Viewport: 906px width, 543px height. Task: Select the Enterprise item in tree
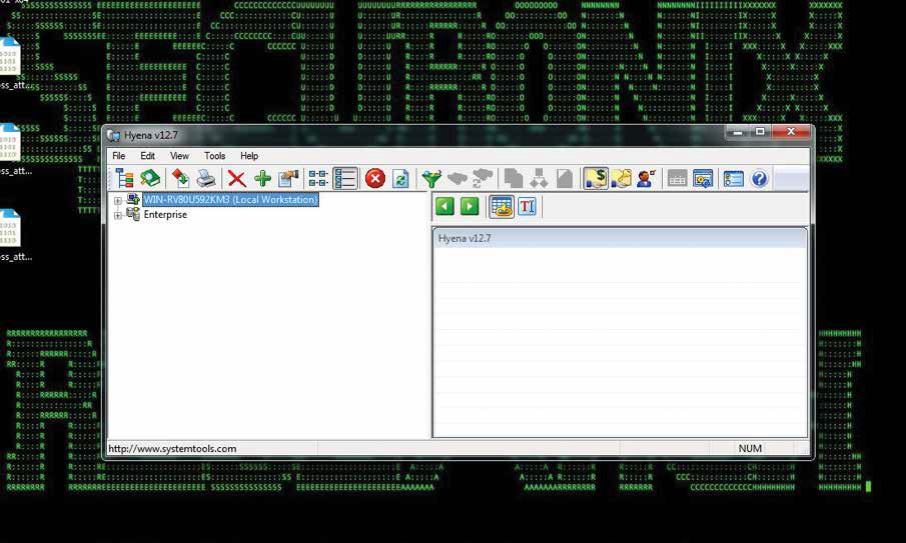pyautogui.click(x=165, y=215)
